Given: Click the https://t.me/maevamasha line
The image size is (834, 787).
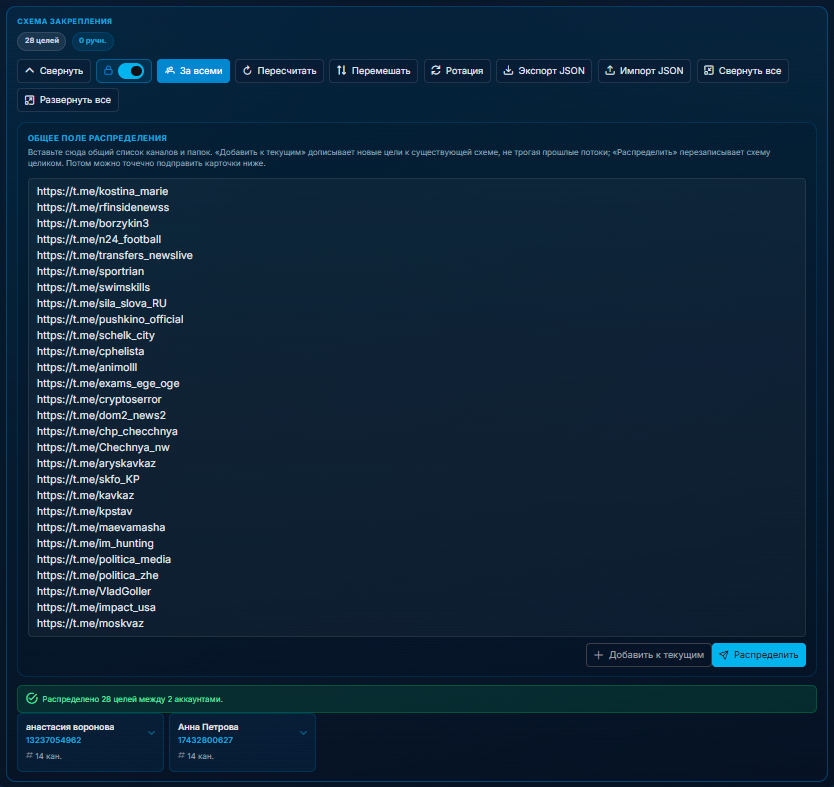Looking at the screenshot, I should (x=101, y=527).
